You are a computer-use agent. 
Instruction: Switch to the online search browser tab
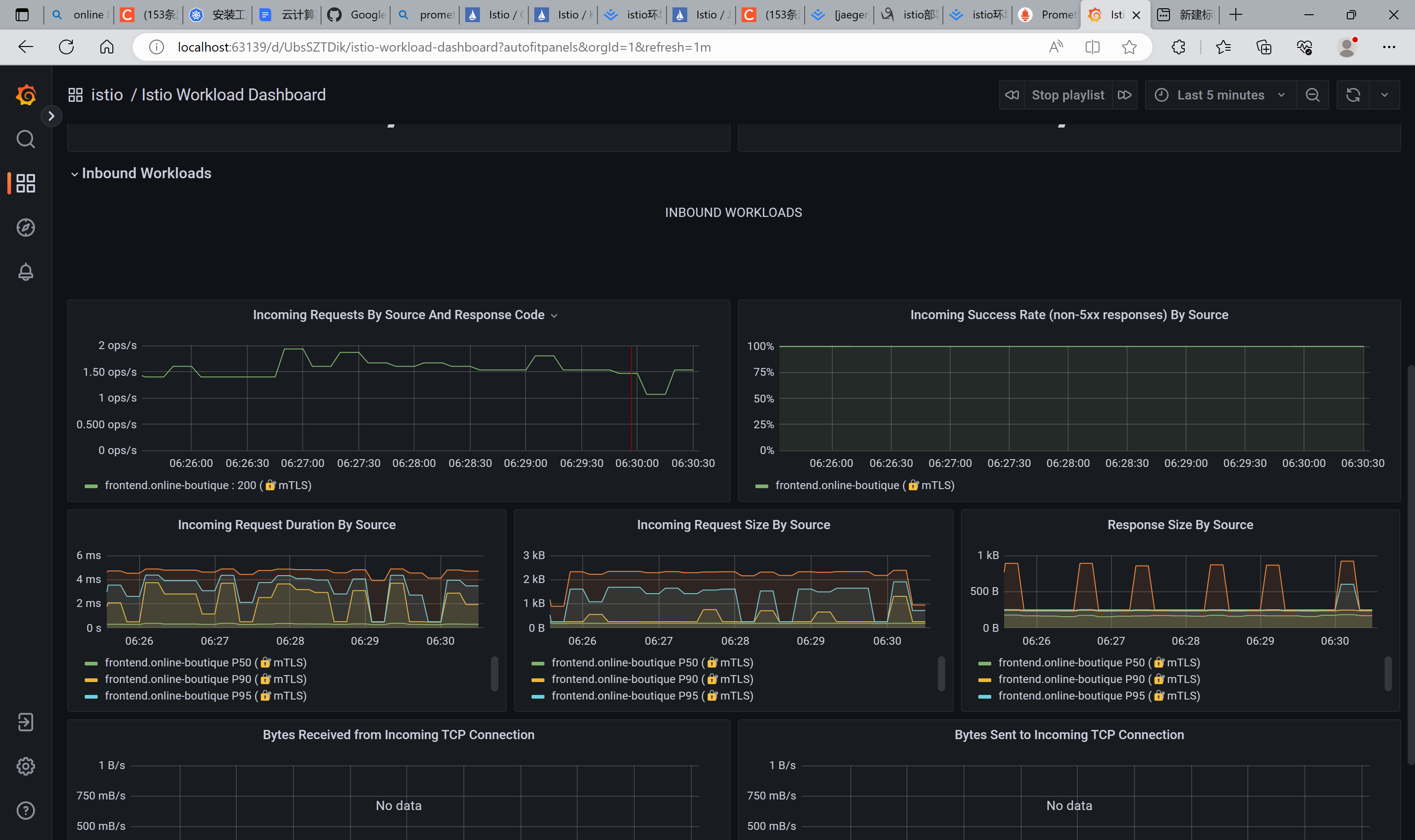point(79,15)
